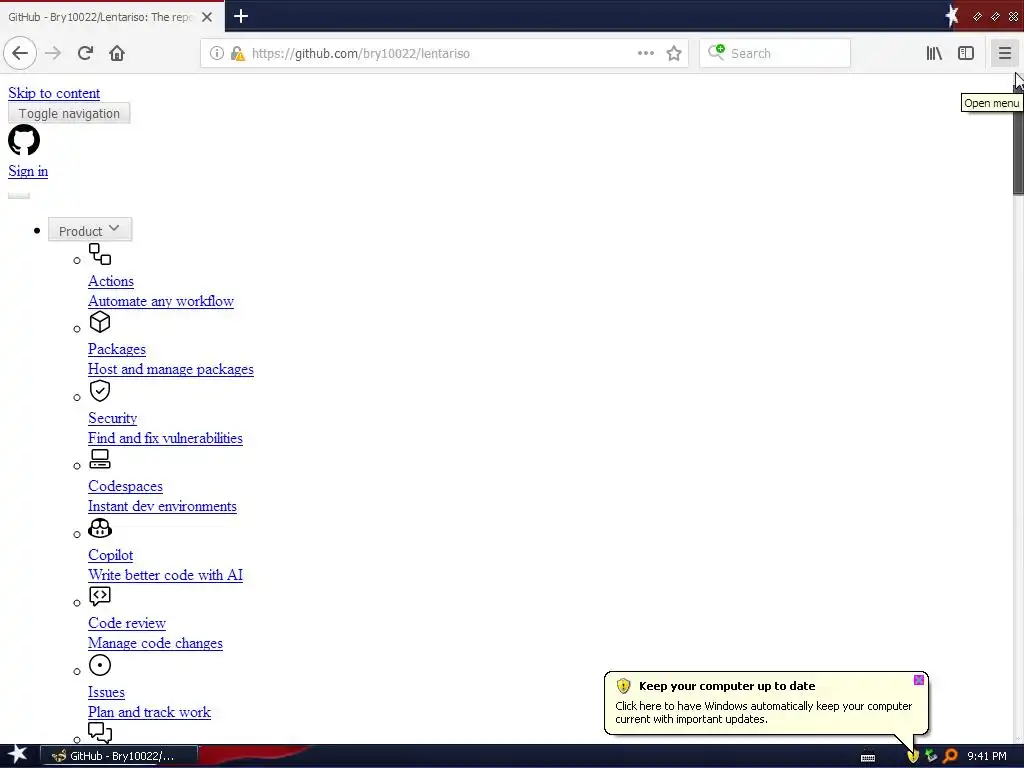Screen dimensions: 1024x768
Task: Open the Codespaces link
Action: click(125, 487)
